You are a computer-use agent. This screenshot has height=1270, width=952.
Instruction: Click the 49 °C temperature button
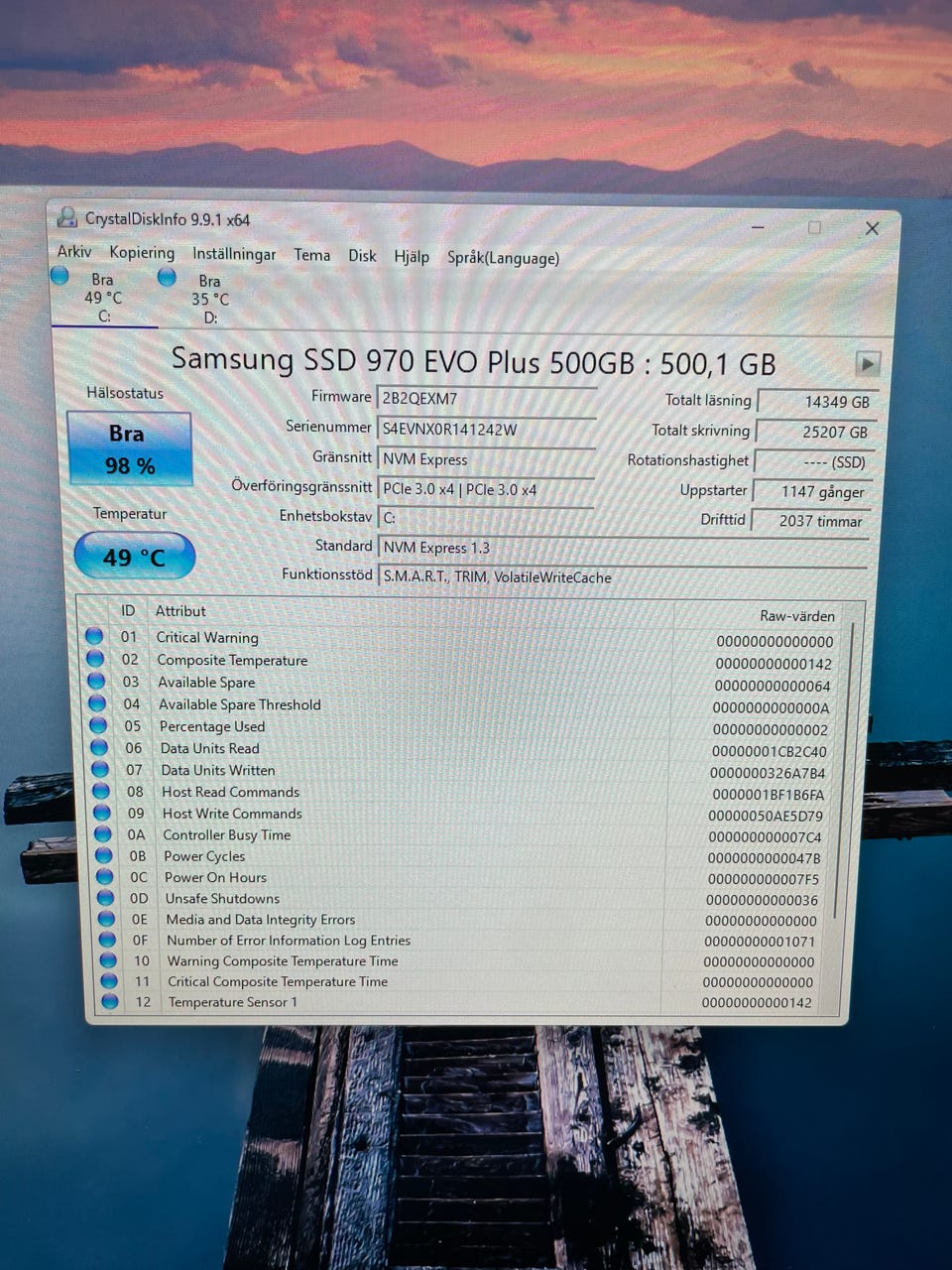(x=135, y=557)
